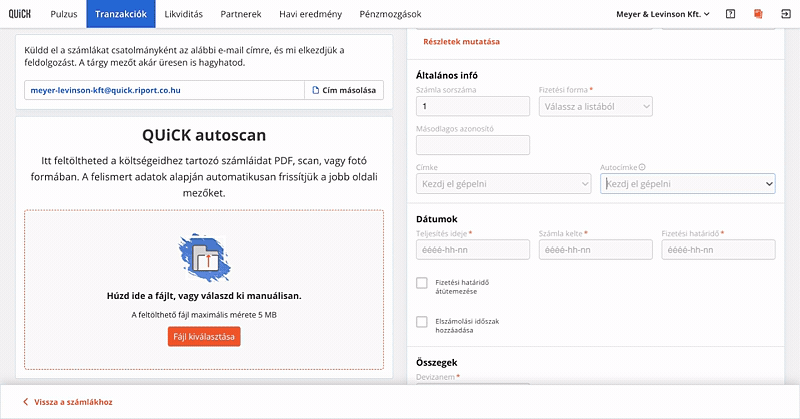Open the help icon in header

[x=730, y=14]
